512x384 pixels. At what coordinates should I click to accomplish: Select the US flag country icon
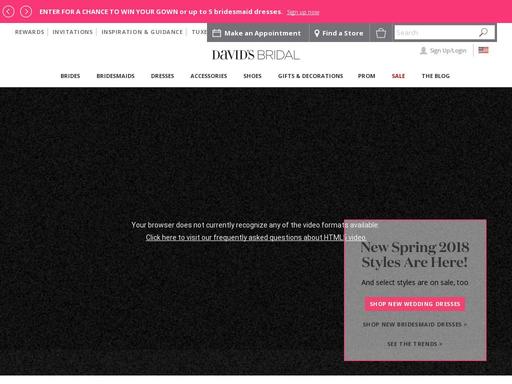(x=483, y=50)
